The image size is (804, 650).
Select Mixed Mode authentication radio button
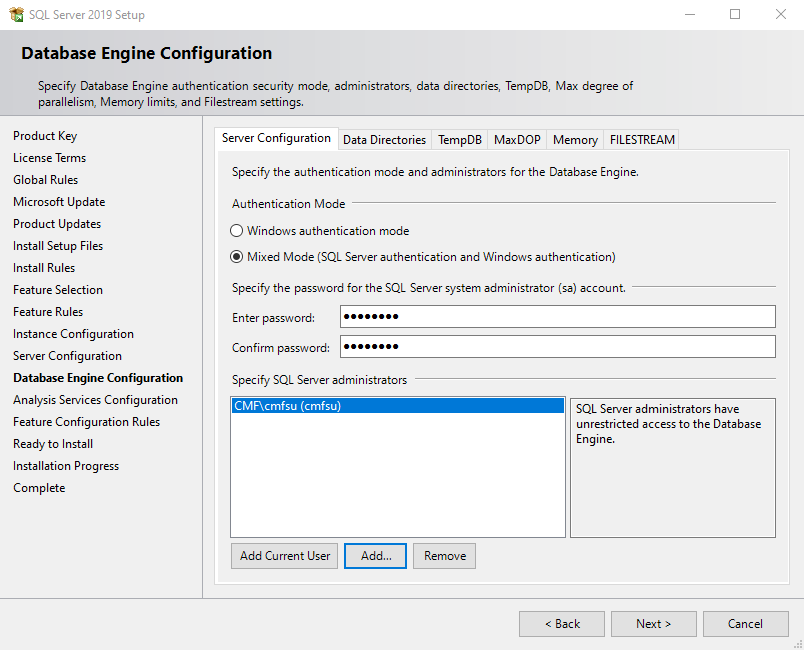pyautogui.click(x=237, y=257)
